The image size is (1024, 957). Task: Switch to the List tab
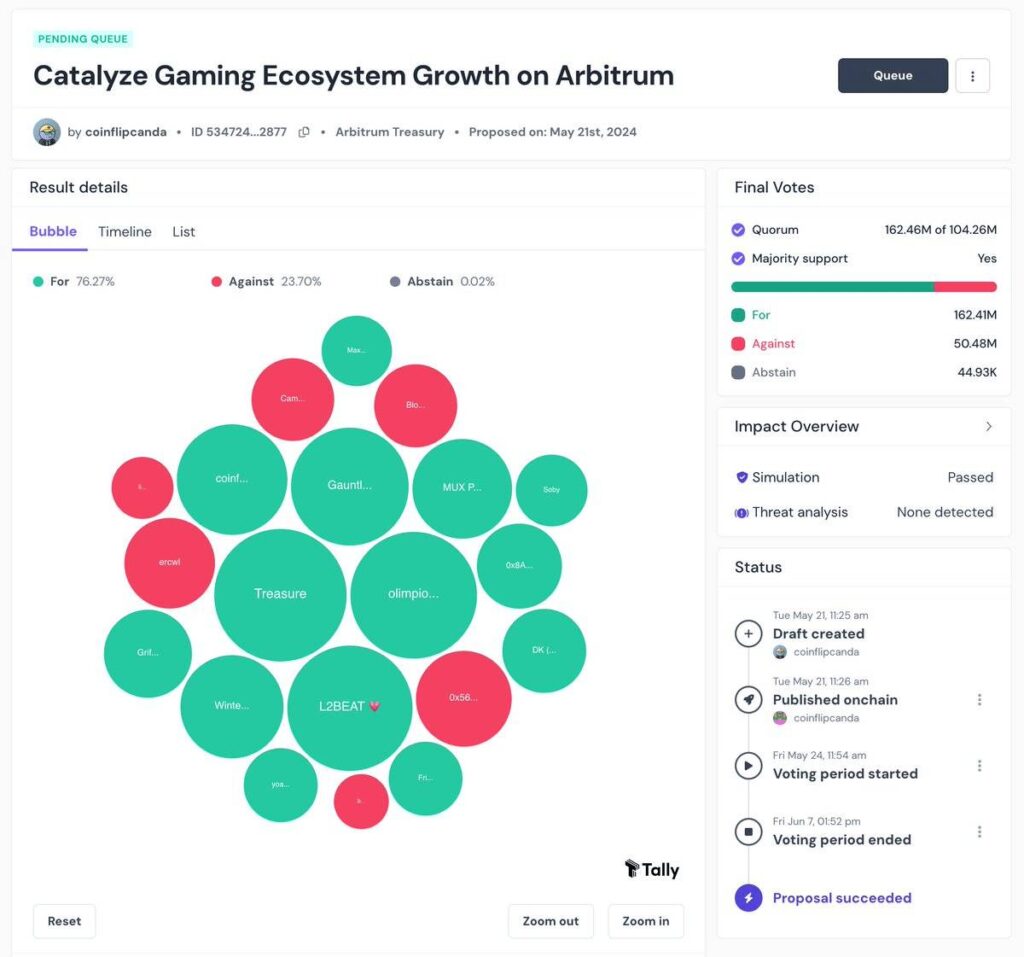point(184,232)
